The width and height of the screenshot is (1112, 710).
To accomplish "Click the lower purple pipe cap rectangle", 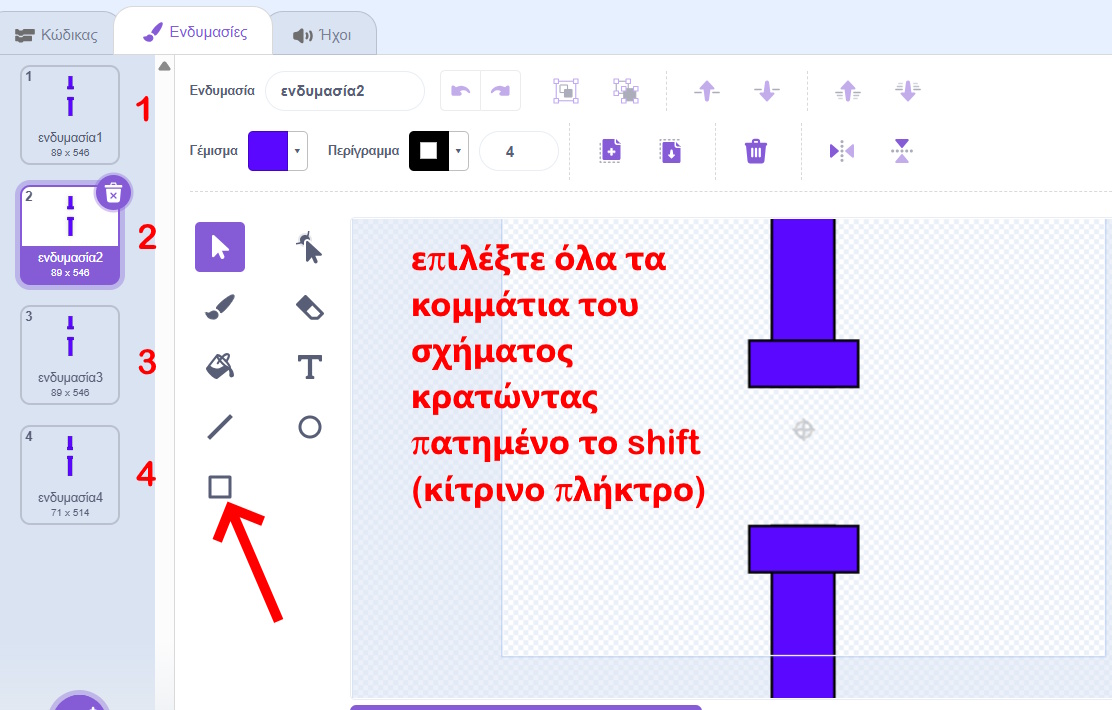I will pyautogui.click(x=804, y=549).
